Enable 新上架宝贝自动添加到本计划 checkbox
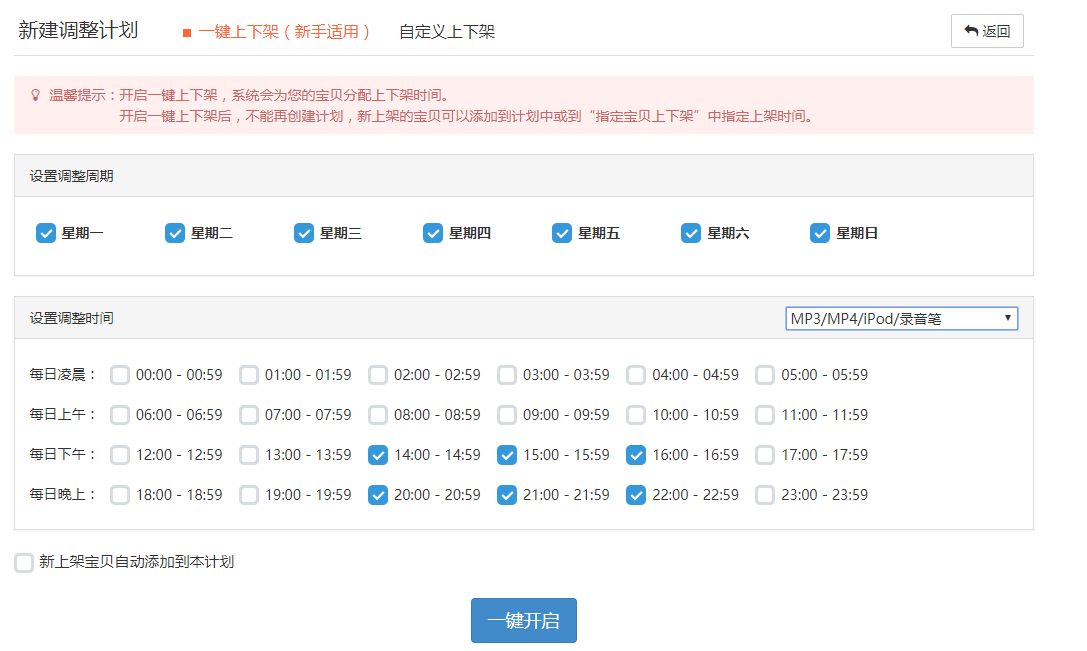The image size is (1087, 651). [24, 563]
